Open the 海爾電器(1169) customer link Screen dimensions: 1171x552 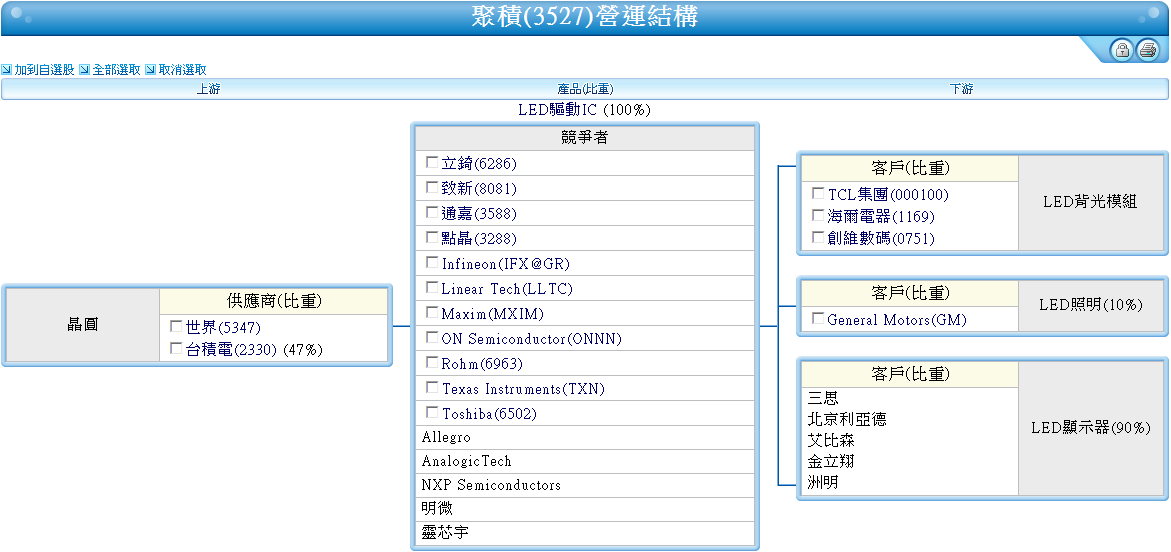(x=881, y=217)
